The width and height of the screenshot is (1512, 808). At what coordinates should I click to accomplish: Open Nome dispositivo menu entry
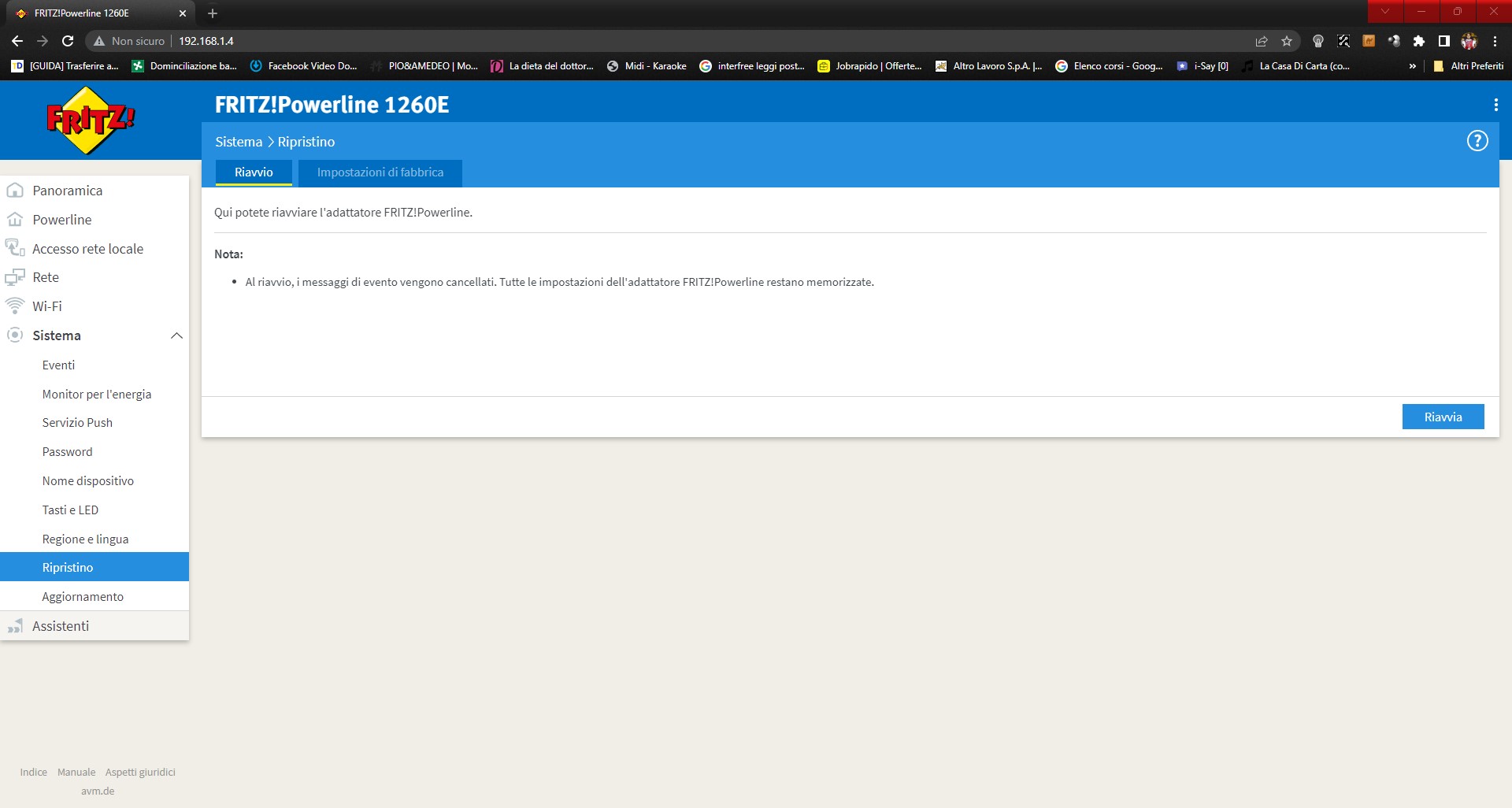(x=87, y=480)
